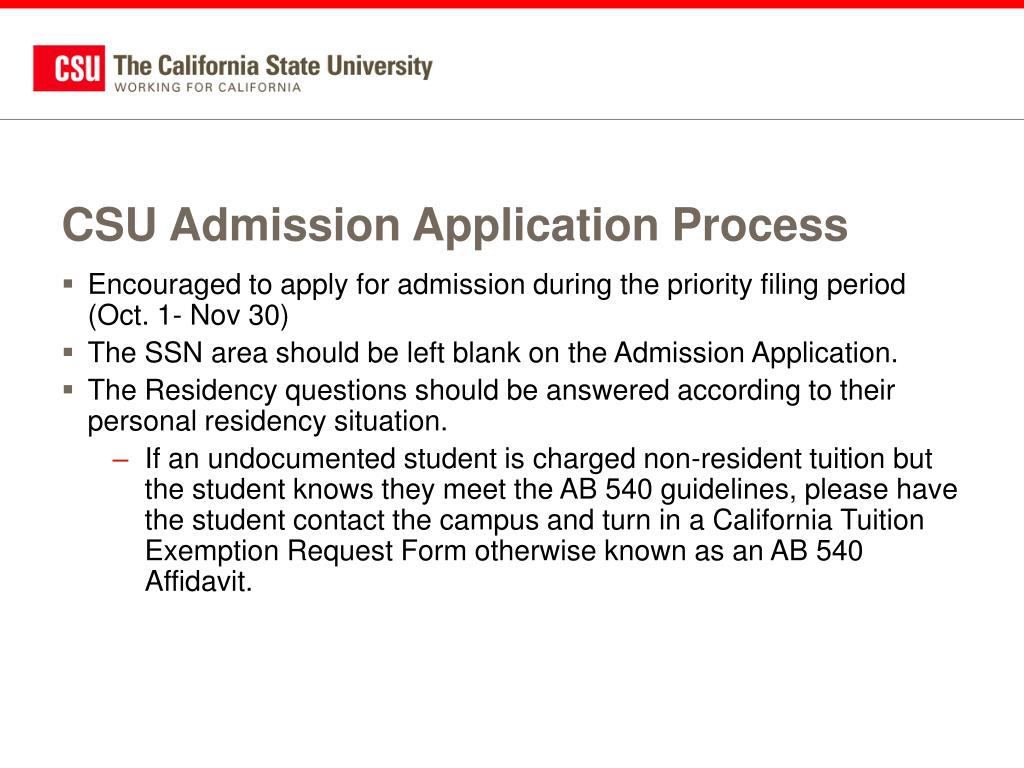The width and height of the screenshot is (1024, 768).
Task: Click the square bullet before 'Encouraged to apply'
Action: coord(69,283)
